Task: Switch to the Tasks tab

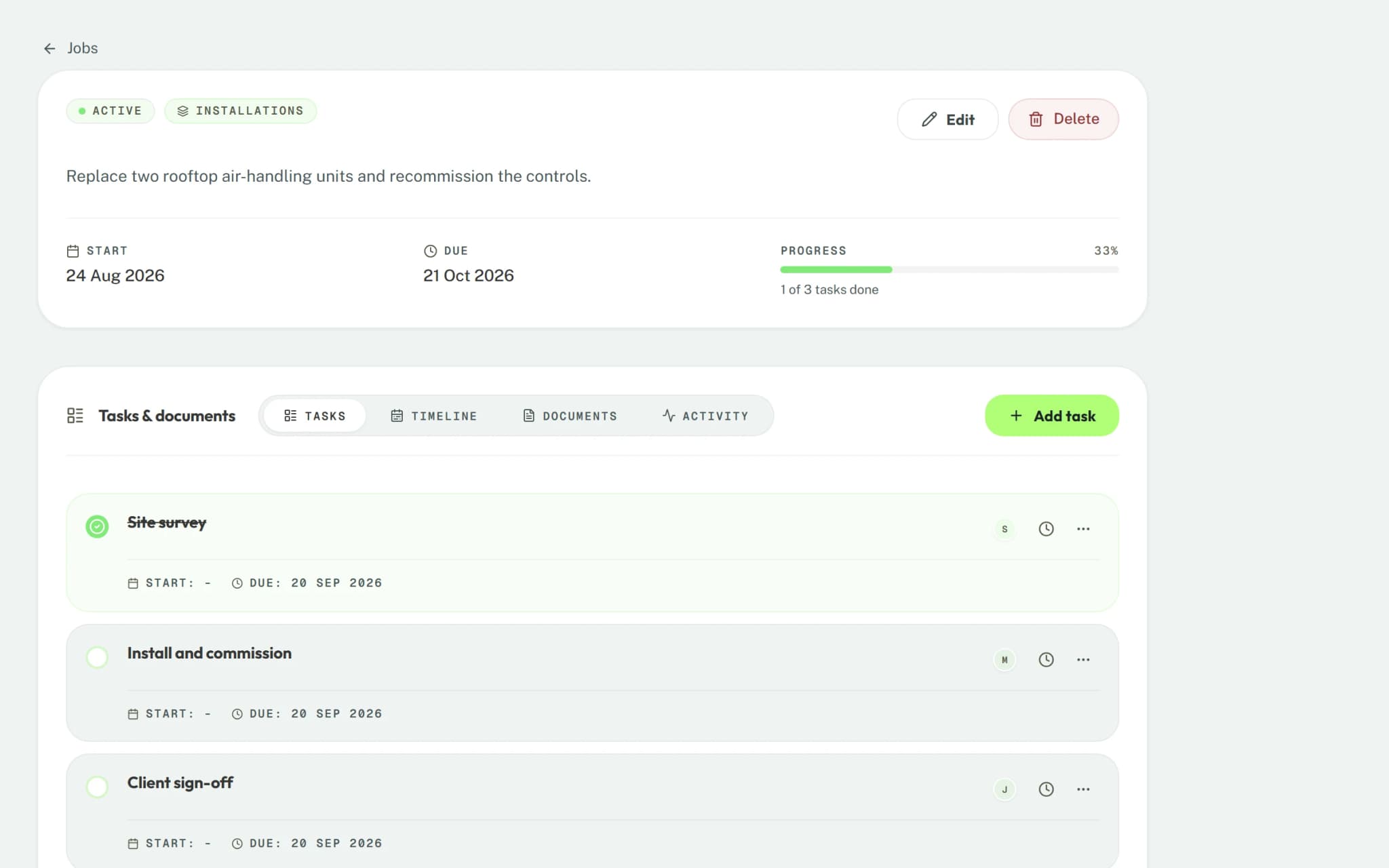Action: coord(315,416)
